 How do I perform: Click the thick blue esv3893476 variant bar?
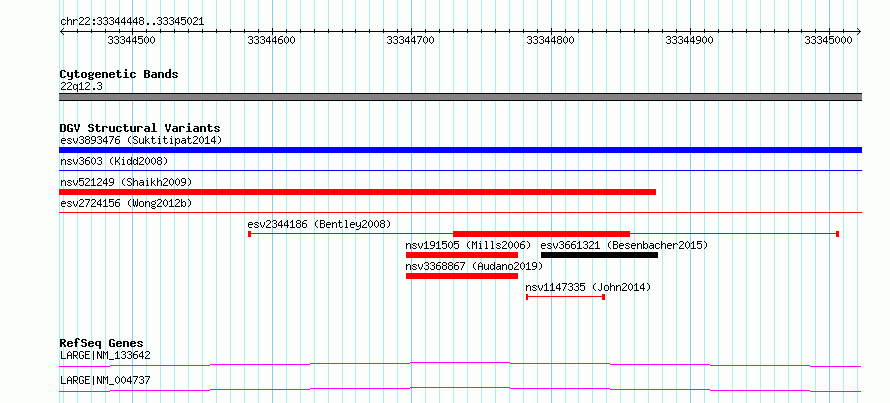click(x=460, y=150)
